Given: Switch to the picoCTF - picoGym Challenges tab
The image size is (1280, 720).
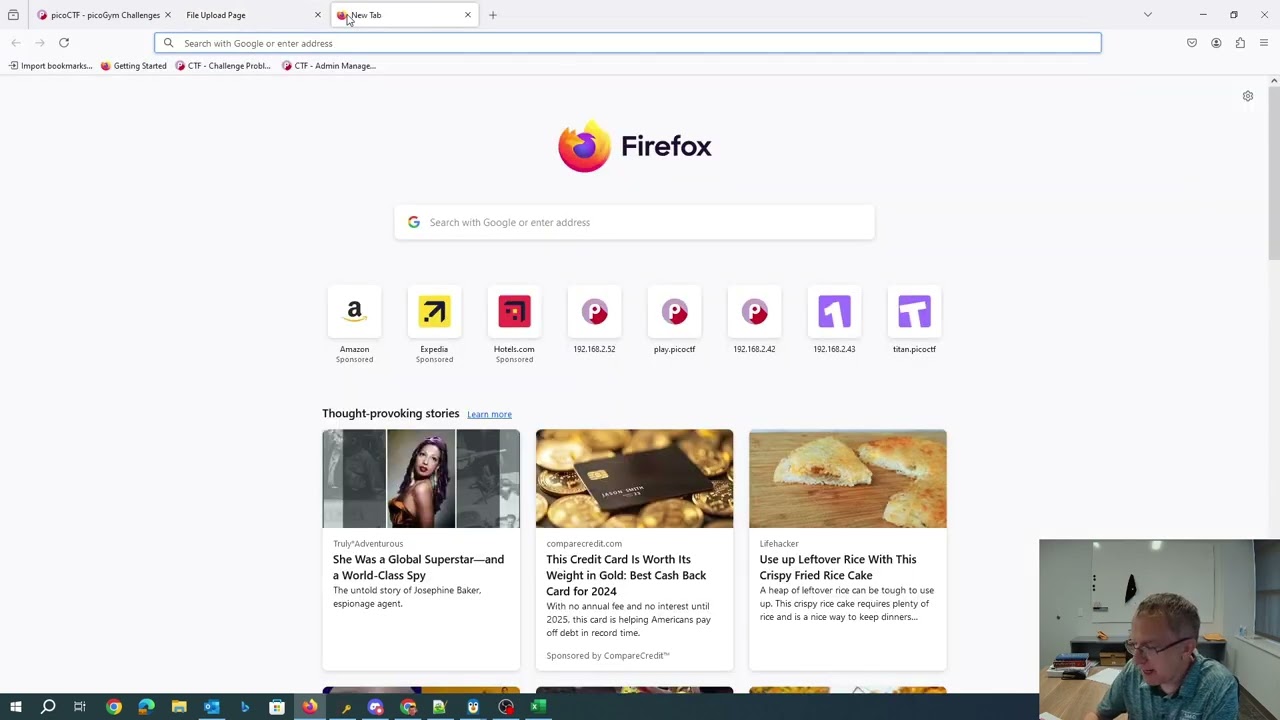Looking at the screenshot, I should coord(103,15).
